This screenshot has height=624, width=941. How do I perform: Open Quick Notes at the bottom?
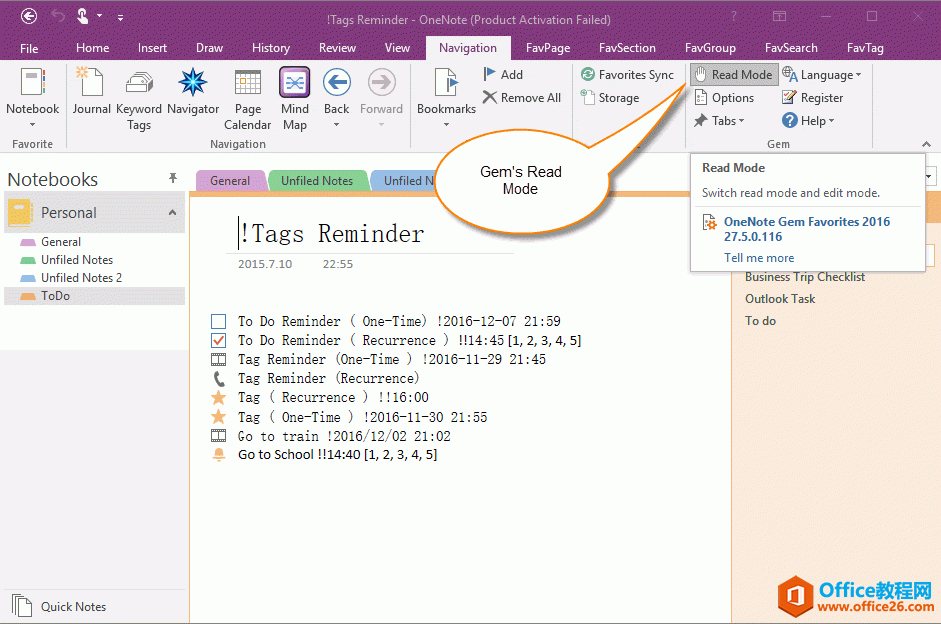pos(70,606)
